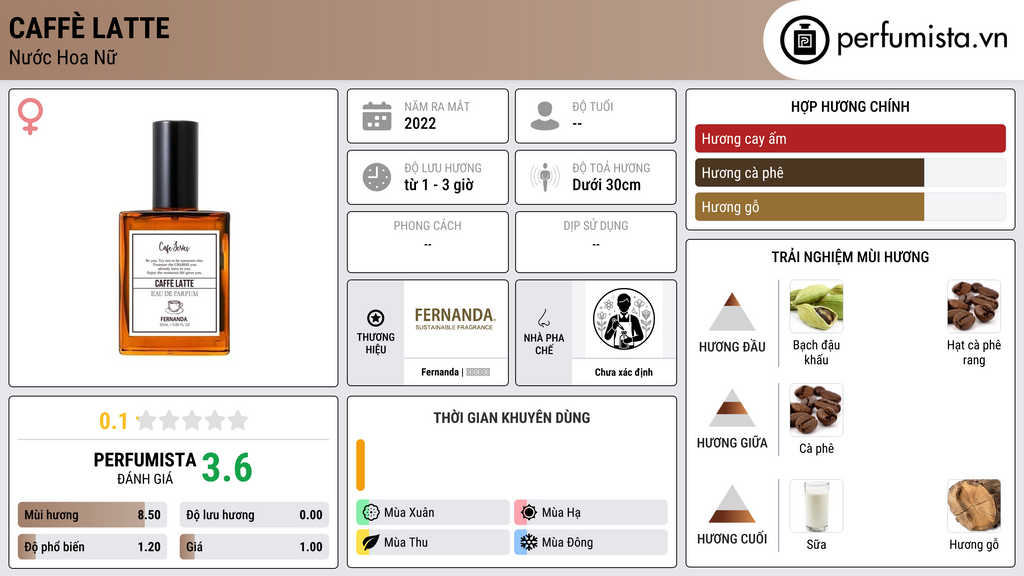Click the Giá 1.00 rating bar
The image size is (1024, 576).
254,547
